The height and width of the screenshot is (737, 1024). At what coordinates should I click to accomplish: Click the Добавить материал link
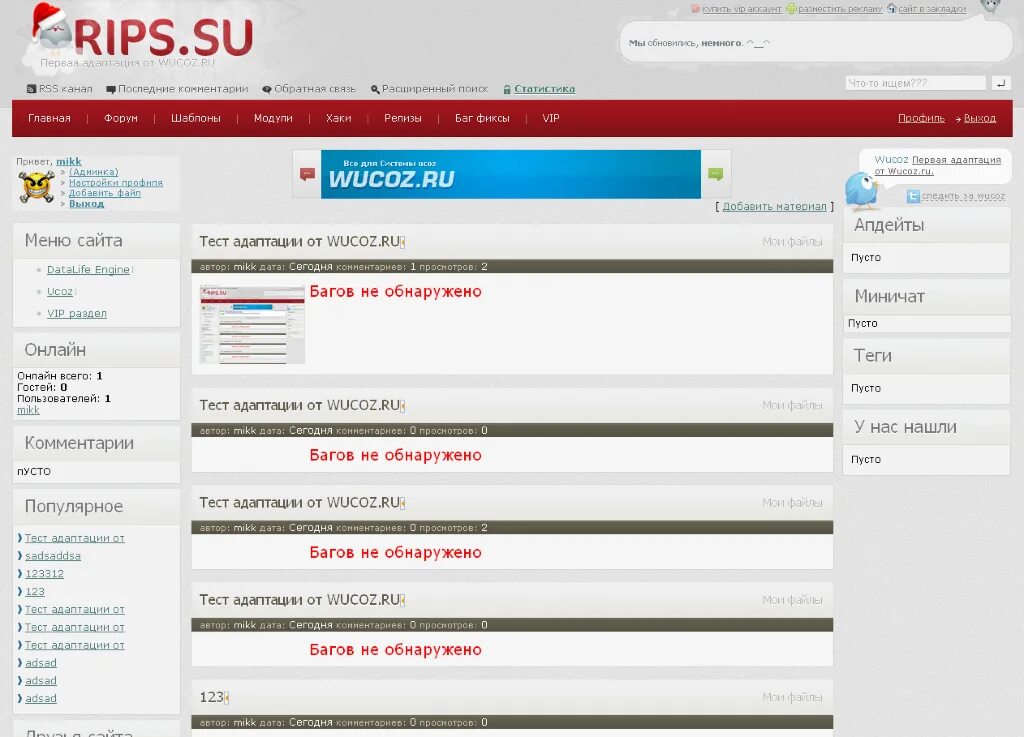[x=775, y=206]
